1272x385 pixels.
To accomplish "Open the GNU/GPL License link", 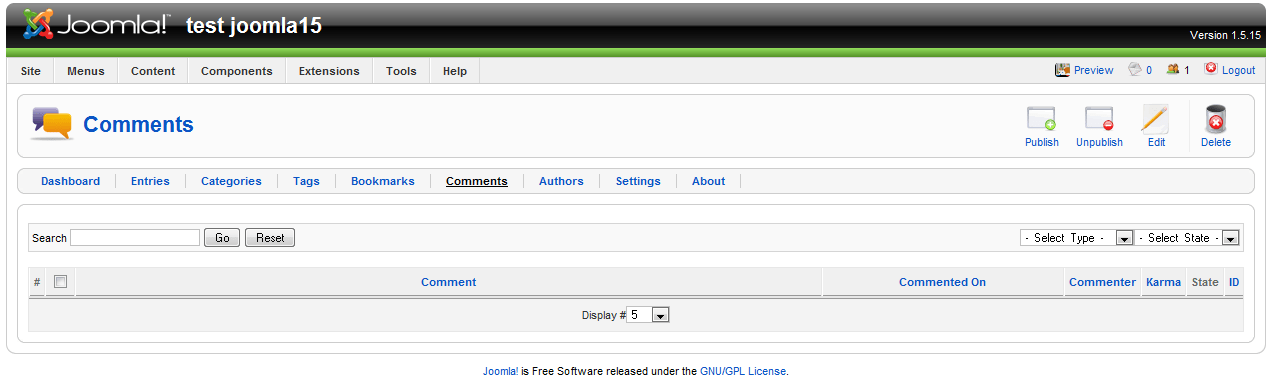I will tap(743, 371).
